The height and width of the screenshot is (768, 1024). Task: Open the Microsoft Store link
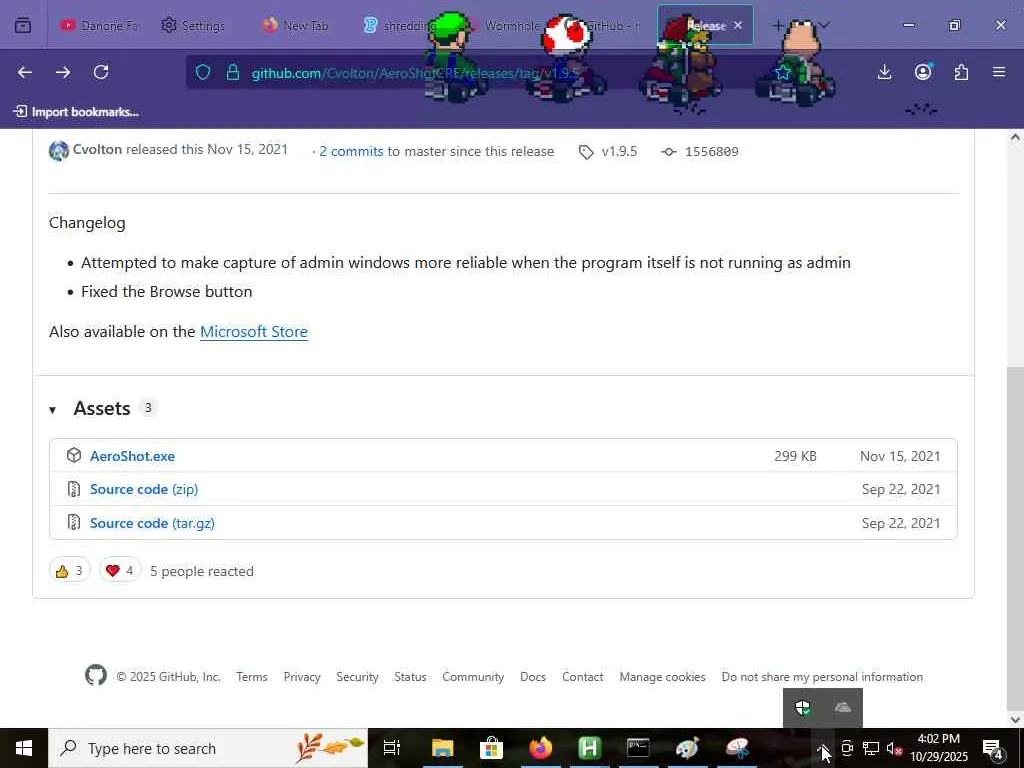point(253,332)
